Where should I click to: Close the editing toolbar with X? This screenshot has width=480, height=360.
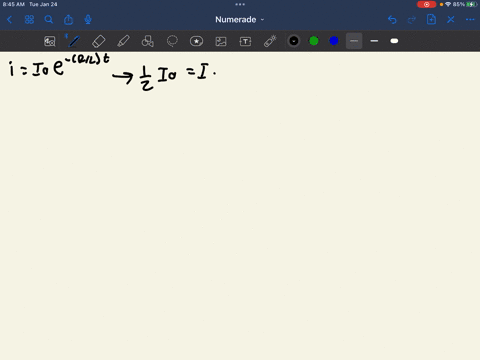click(x=451, y=20)
